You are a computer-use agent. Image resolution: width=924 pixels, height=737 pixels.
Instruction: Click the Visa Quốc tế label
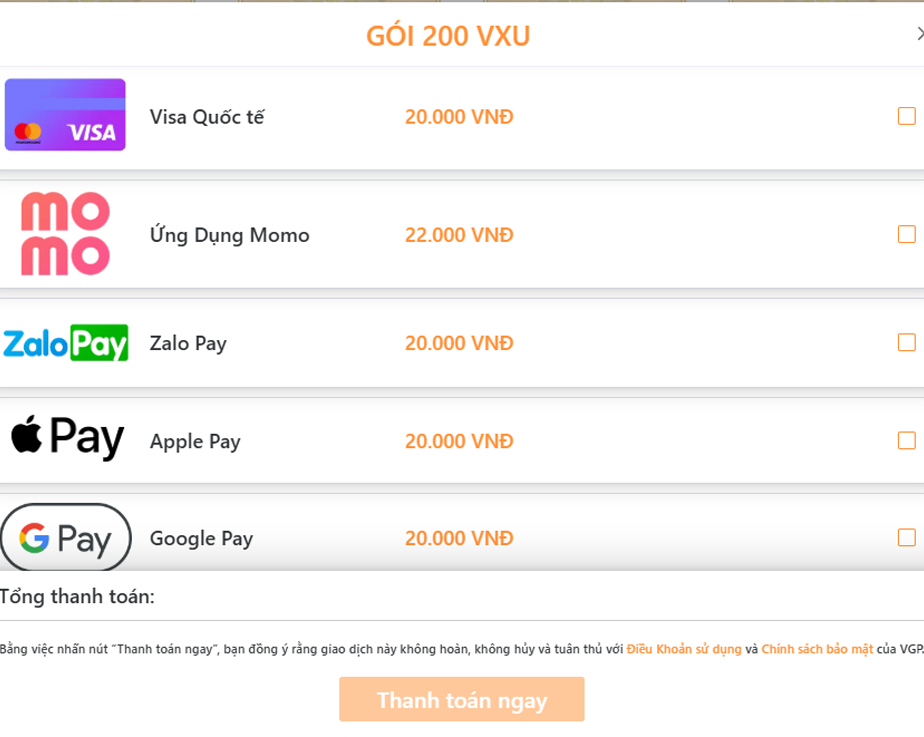point(207,117)
